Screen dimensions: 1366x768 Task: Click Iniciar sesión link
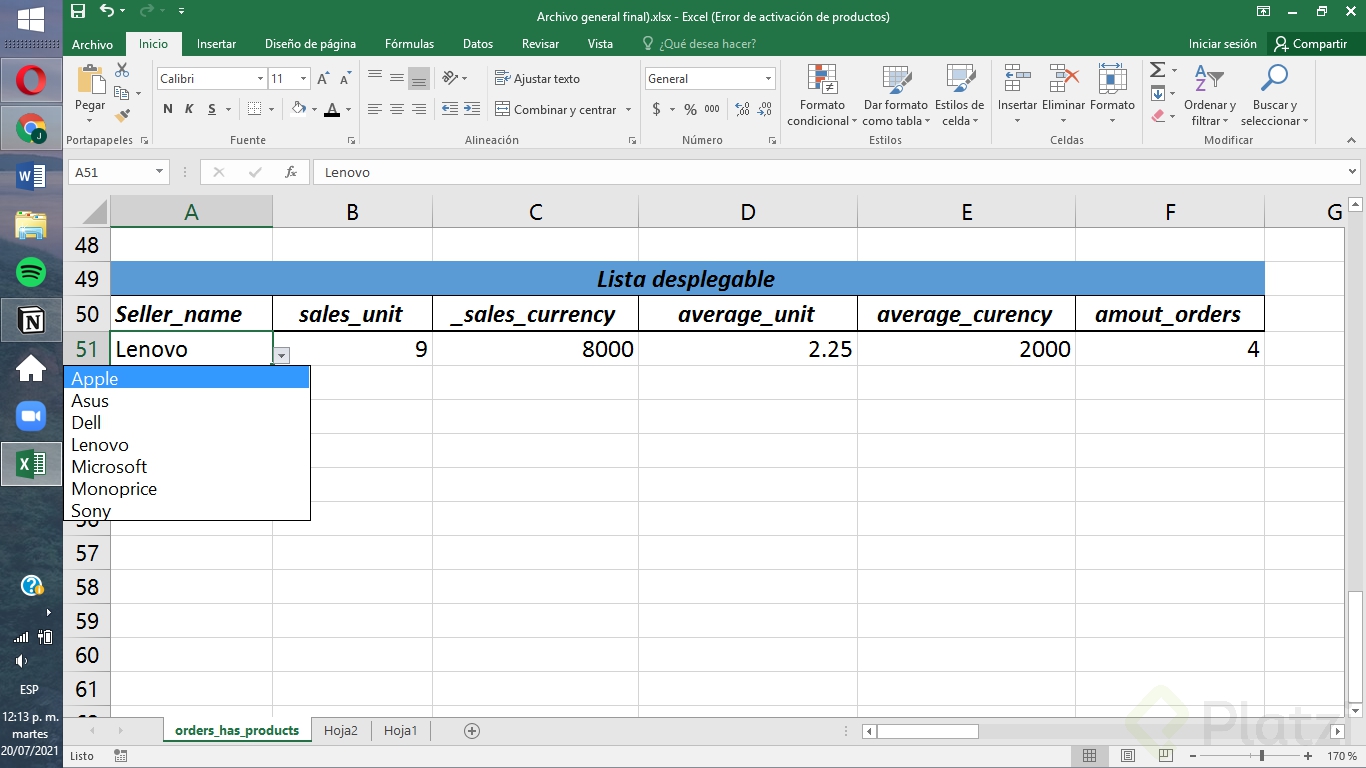1222,44
